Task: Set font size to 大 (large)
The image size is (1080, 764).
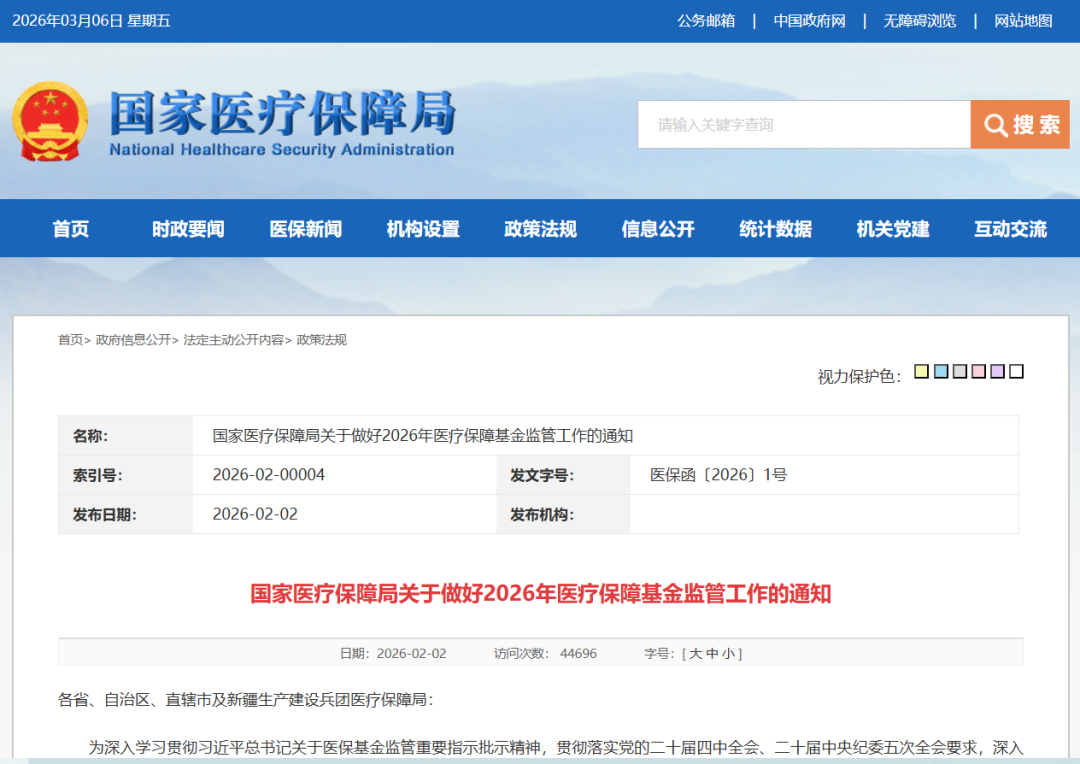Action: coord(696,653)
